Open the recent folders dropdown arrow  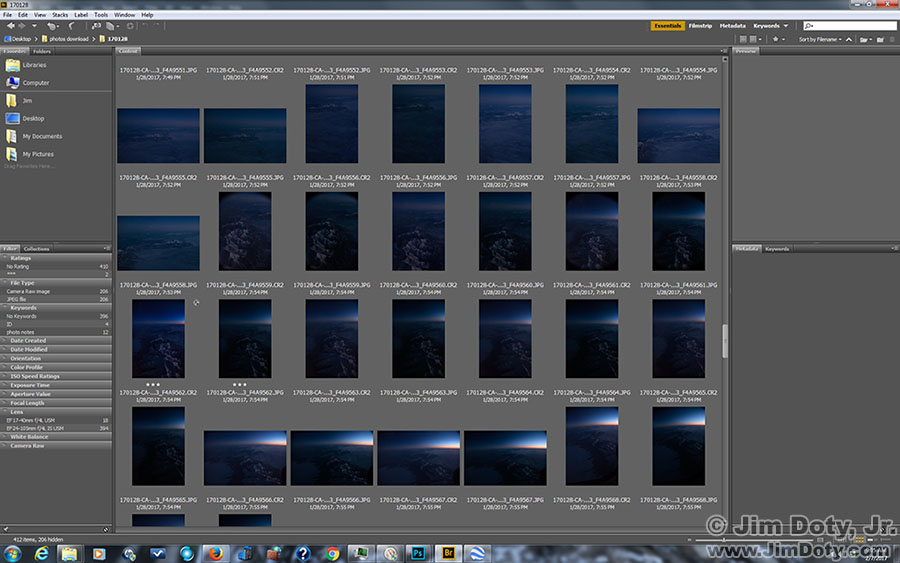[x=34, y=26]
